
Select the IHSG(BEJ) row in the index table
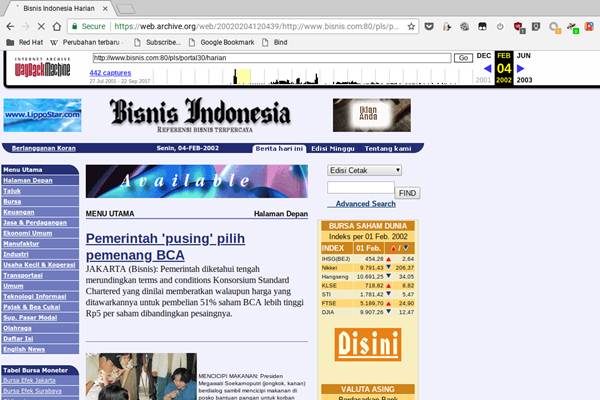click(368, 259)
